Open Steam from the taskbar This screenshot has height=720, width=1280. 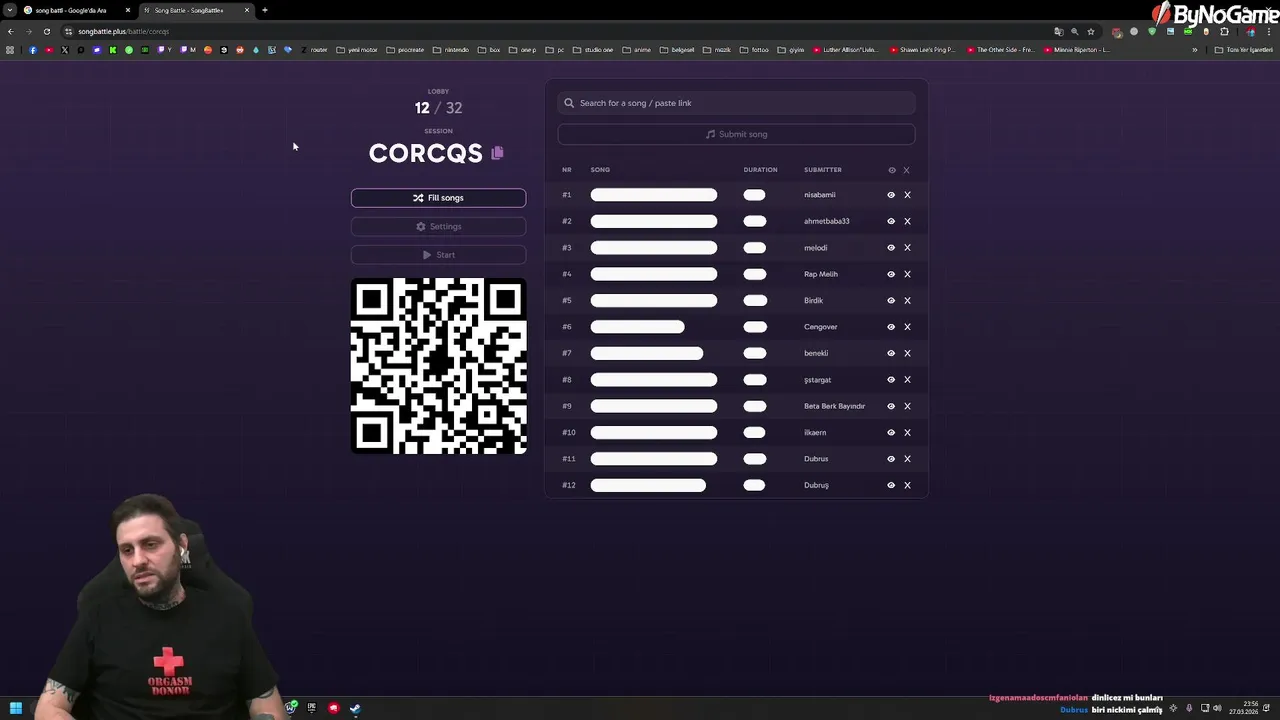(x=355, y=708)
